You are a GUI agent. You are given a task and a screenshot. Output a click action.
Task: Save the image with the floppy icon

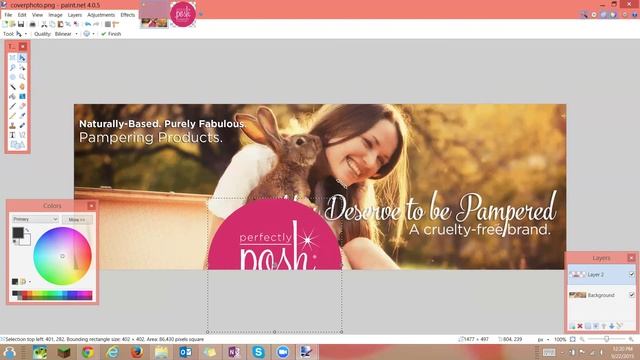point(21,24)
